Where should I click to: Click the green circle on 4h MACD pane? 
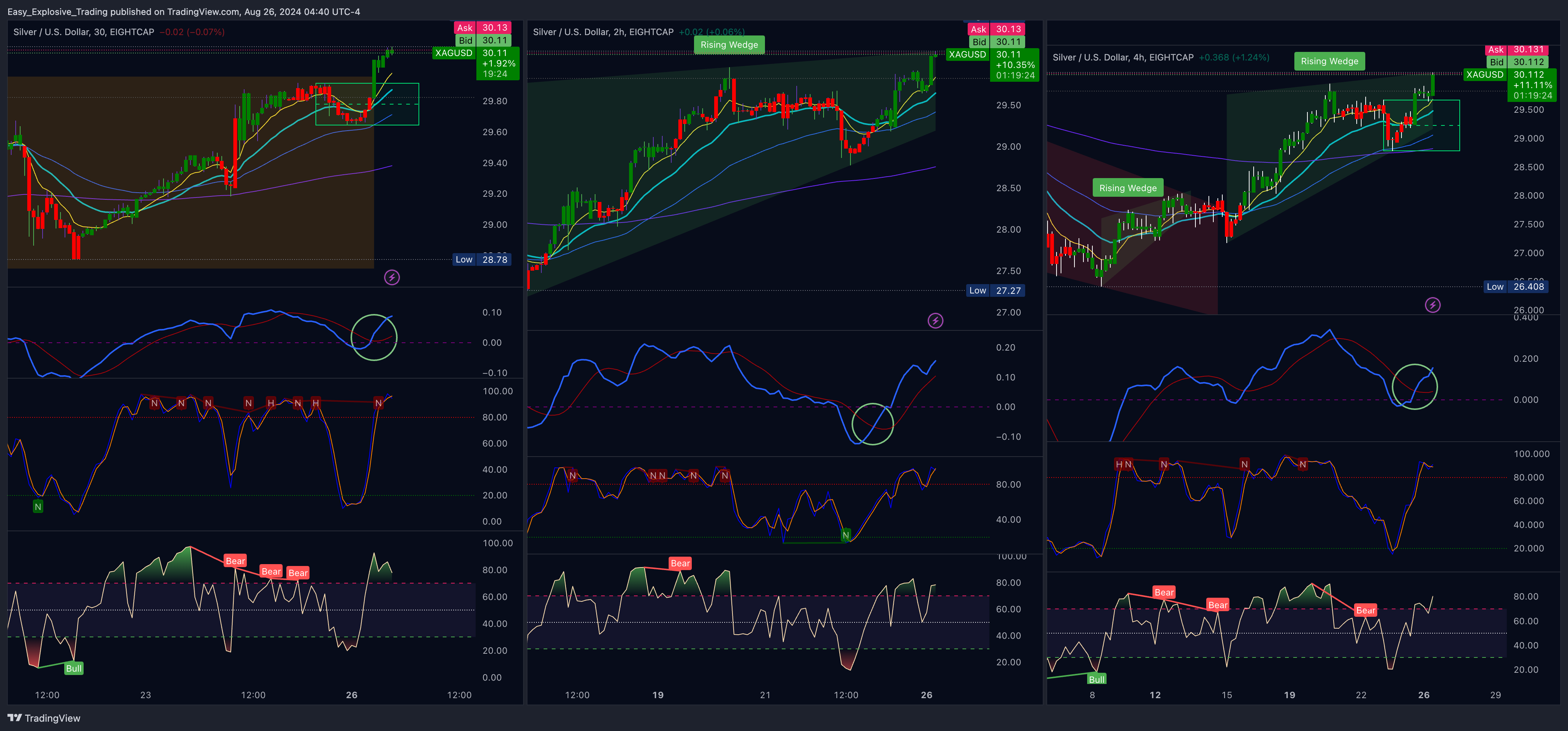coord(1415,386)
